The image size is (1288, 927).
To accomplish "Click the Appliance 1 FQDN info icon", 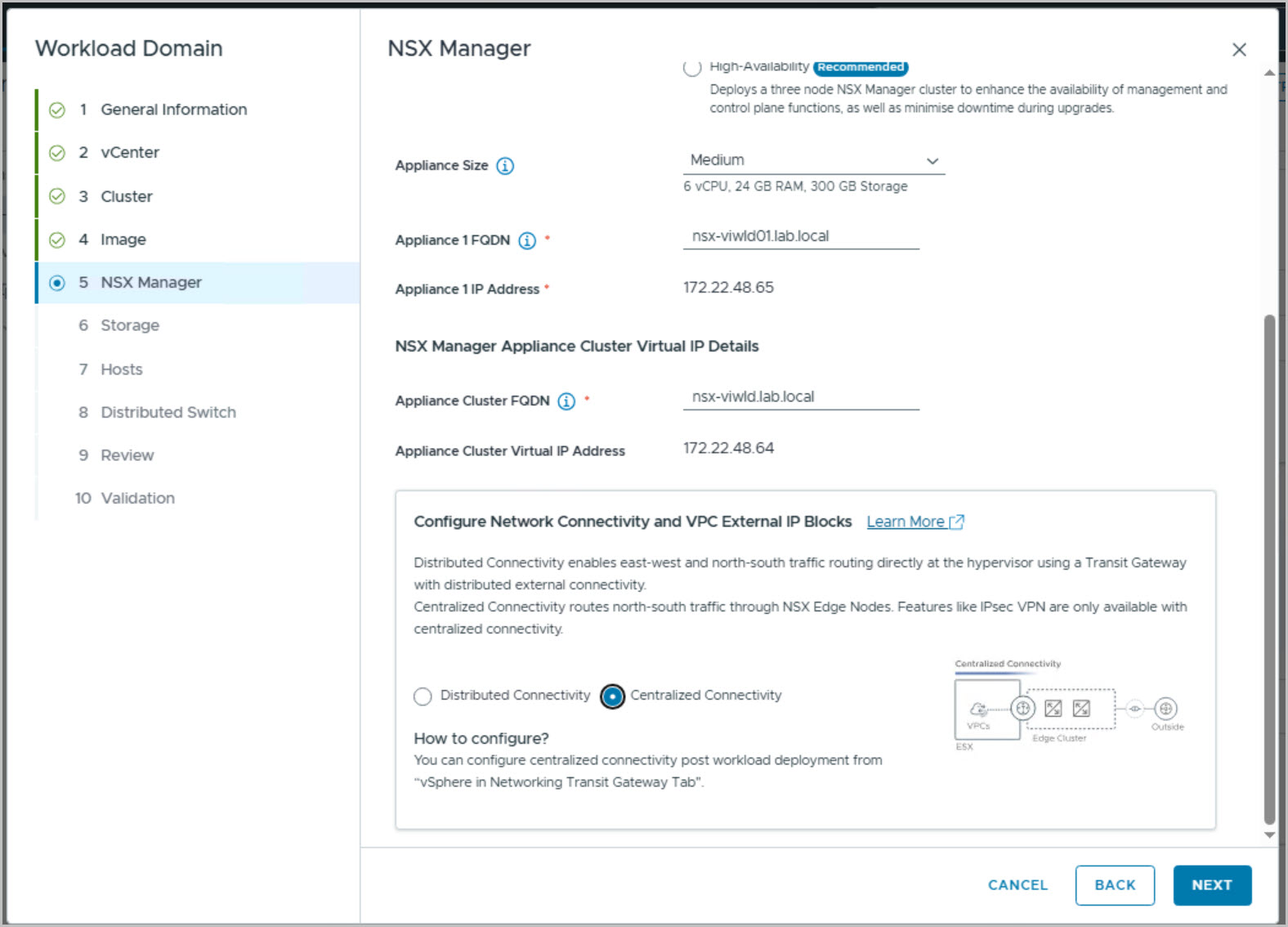I will point(527,240).
